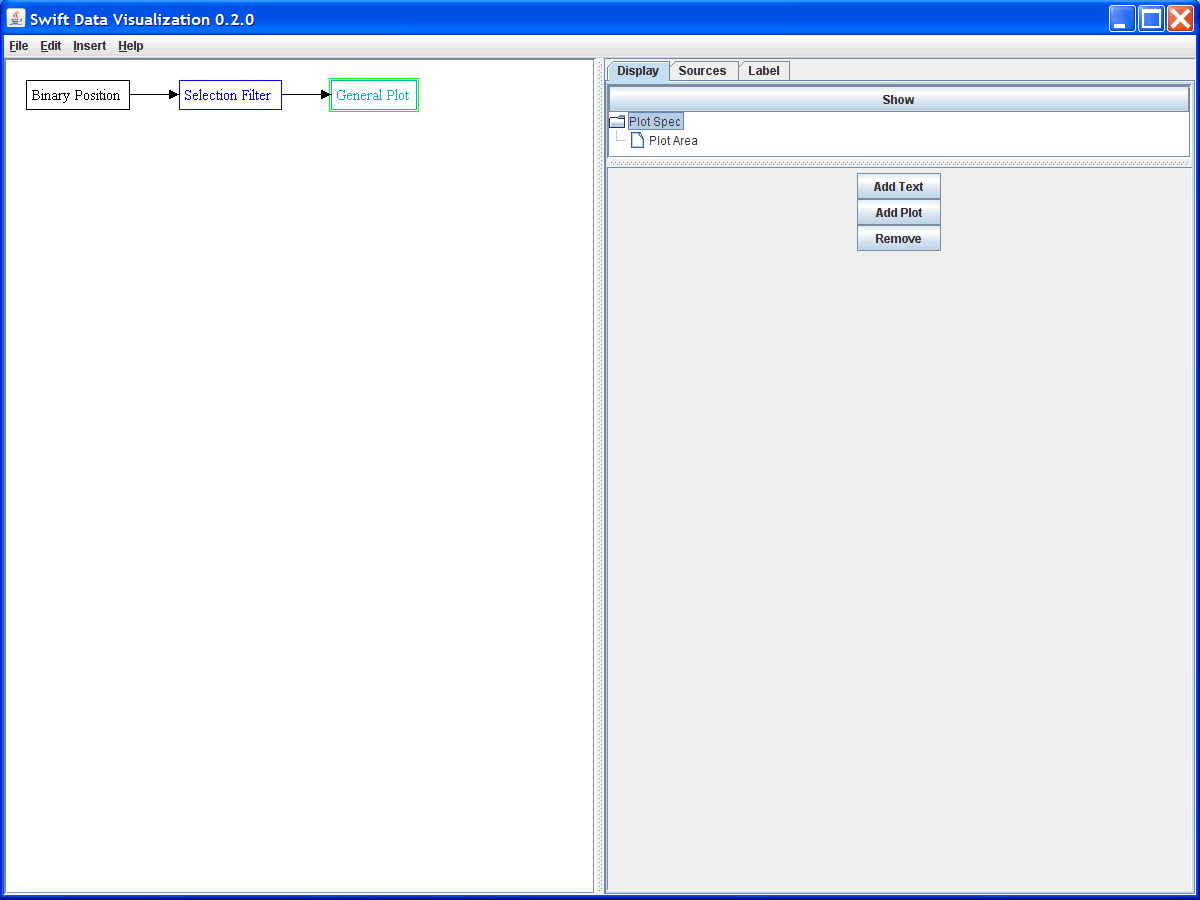Minimize the Swift Data Visualization window
This screenshot has width=1200, height=900.
1122,18
